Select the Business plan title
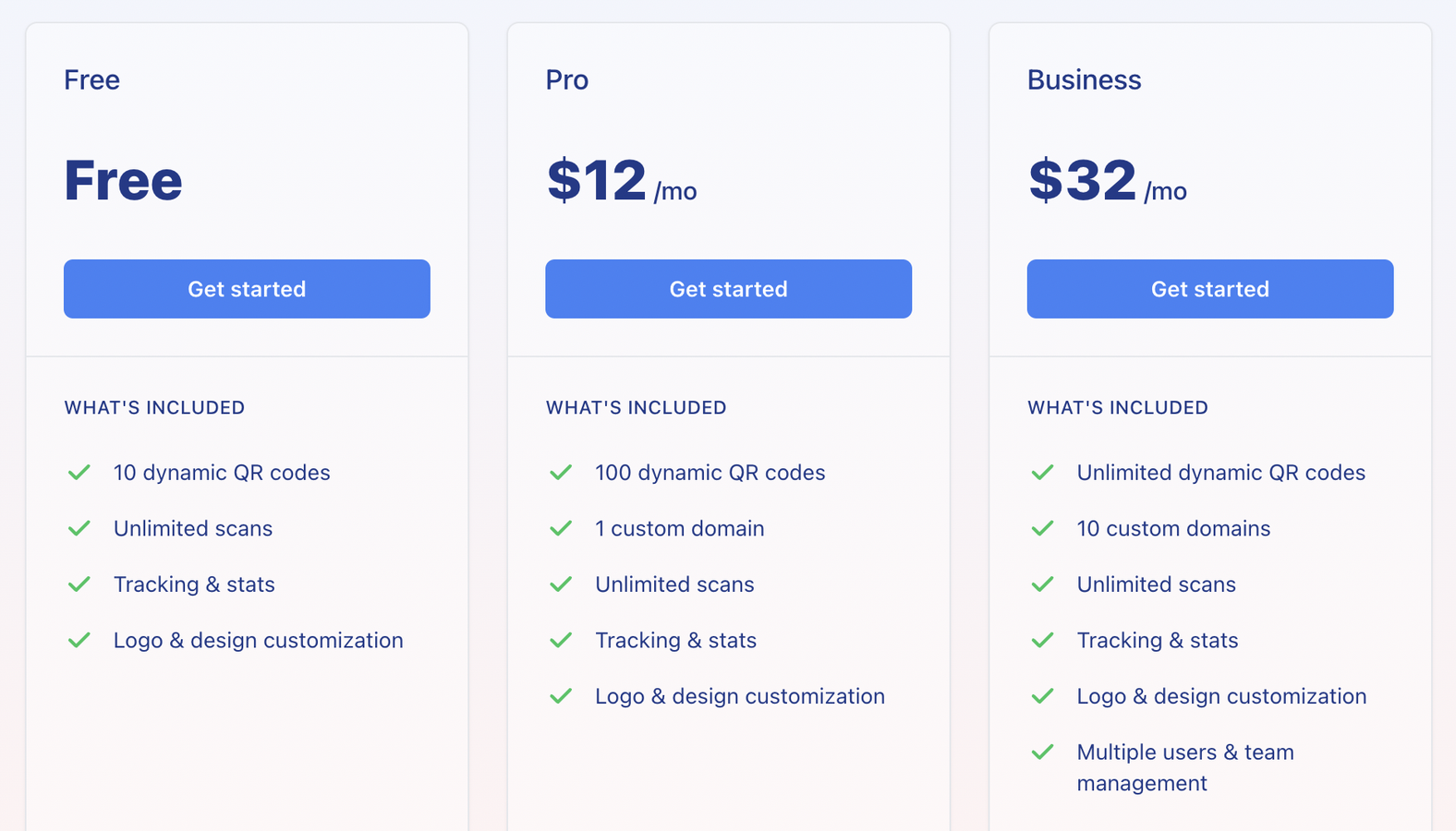 tap(1084, 80)
